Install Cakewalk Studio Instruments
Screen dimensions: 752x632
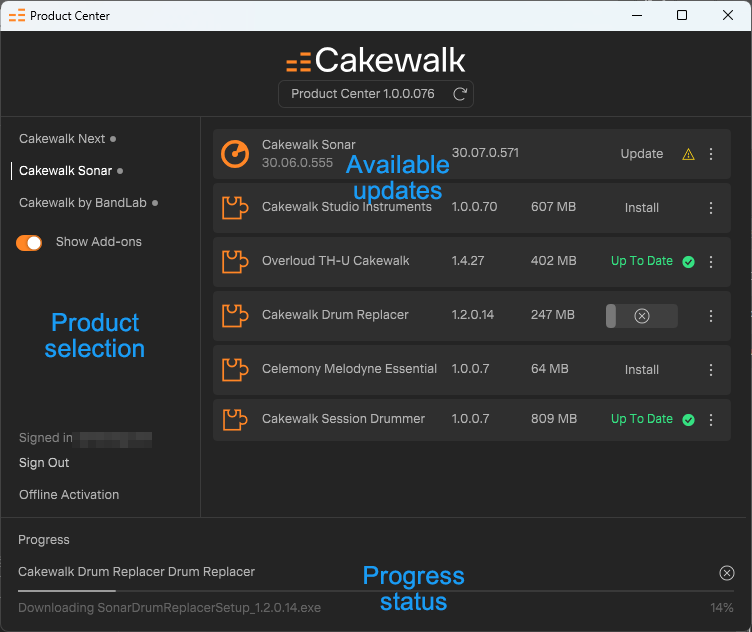[x=642, y=208]
